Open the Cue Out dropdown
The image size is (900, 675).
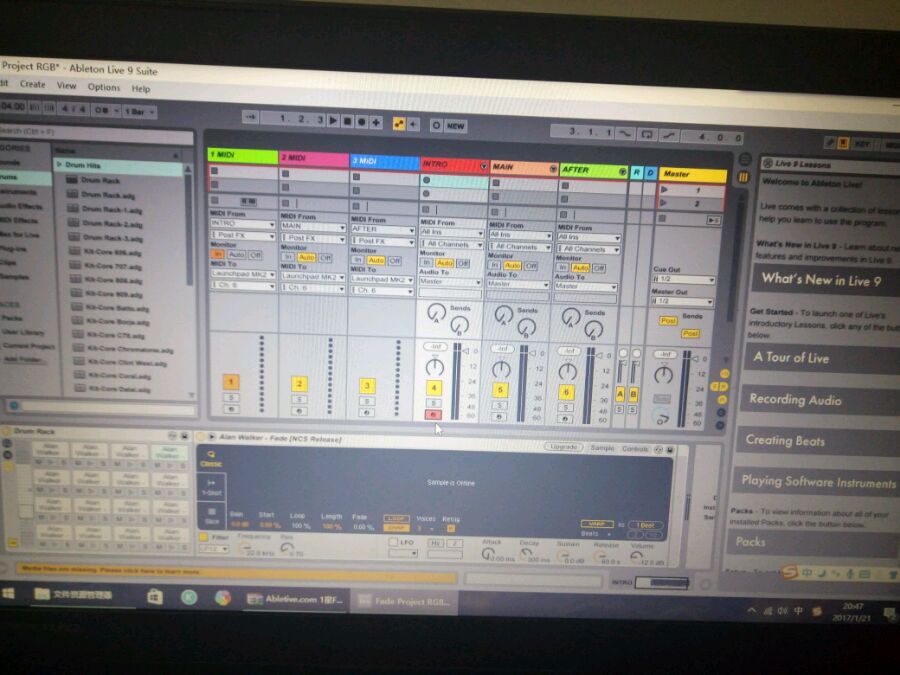(684, 280)
